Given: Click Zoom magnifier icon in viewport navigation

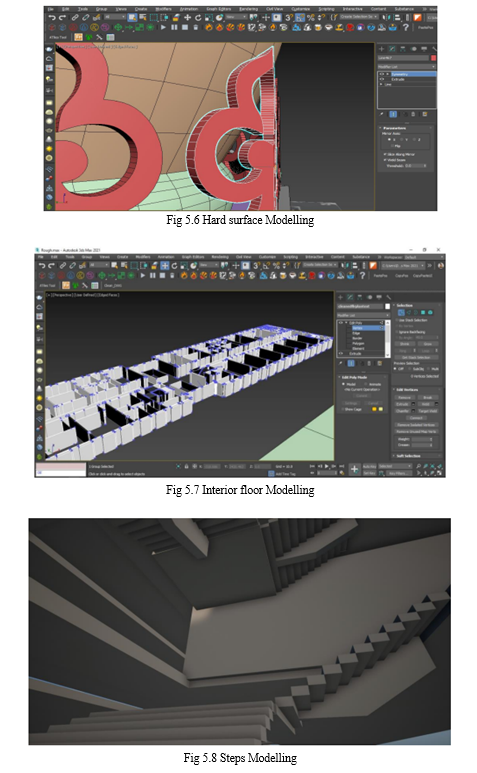Looking at the screenshot, I should pos(418,466).
